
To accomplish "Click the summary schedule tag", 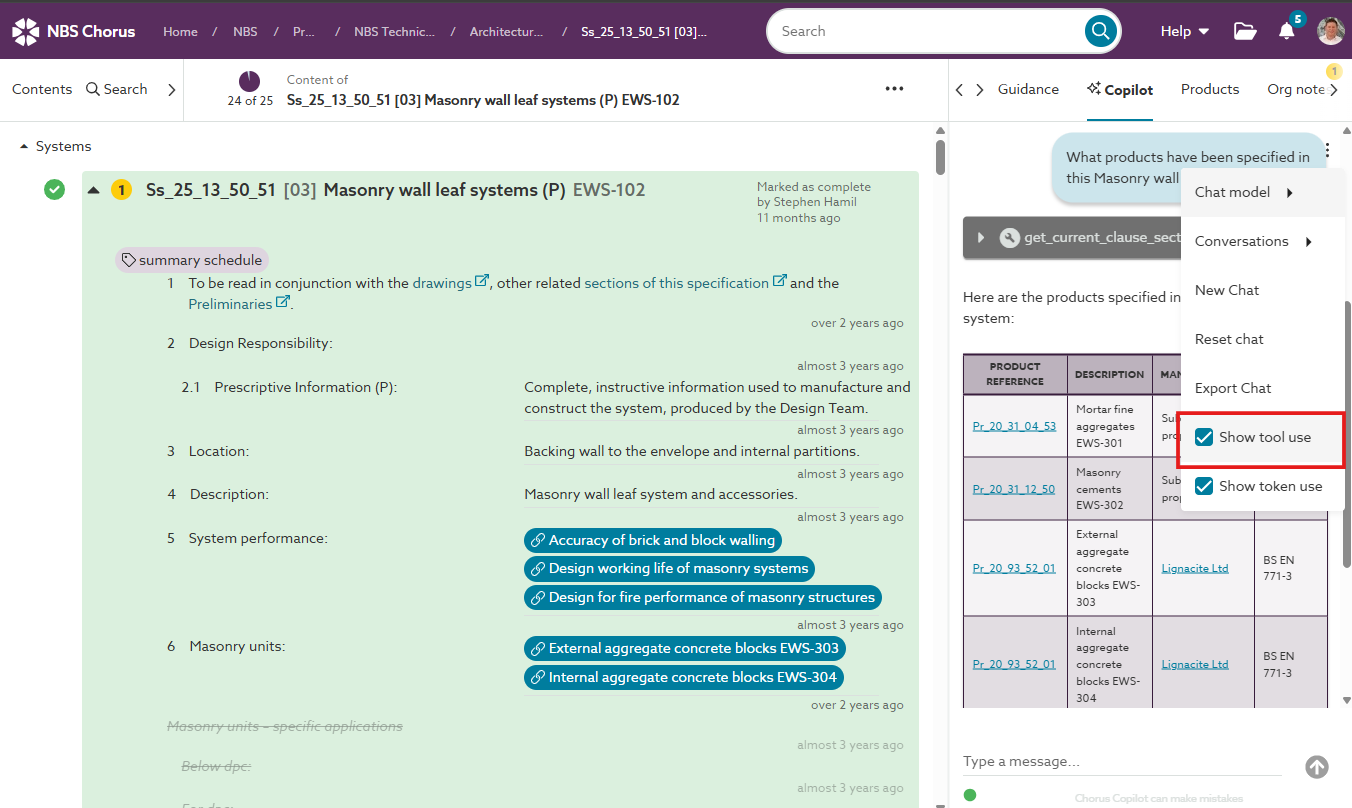I will pos(192,260).
